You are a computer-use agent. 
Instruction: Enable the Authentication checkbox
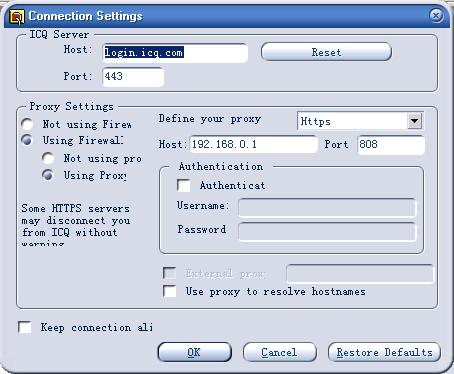tap(184, 186)
